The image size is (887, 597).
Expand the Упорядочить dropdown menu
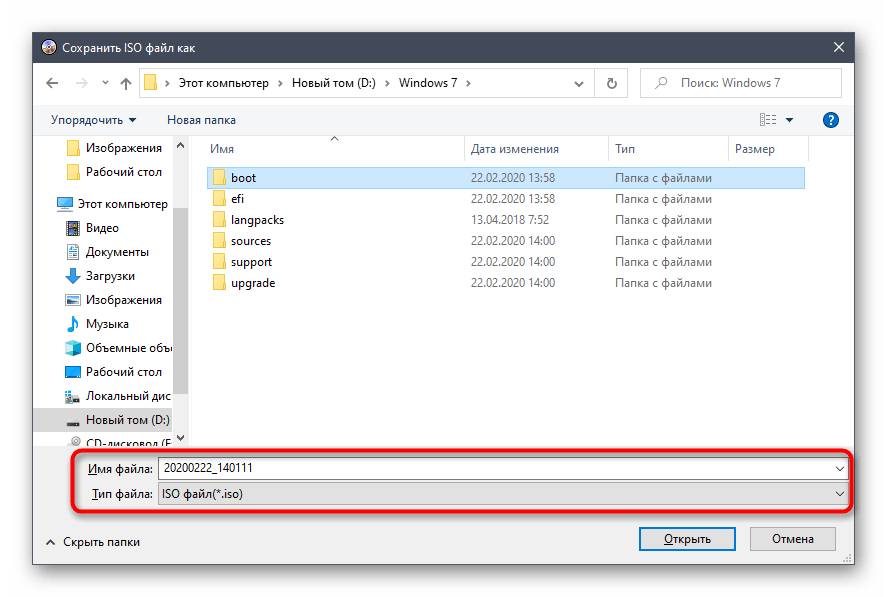click(93, 120)
